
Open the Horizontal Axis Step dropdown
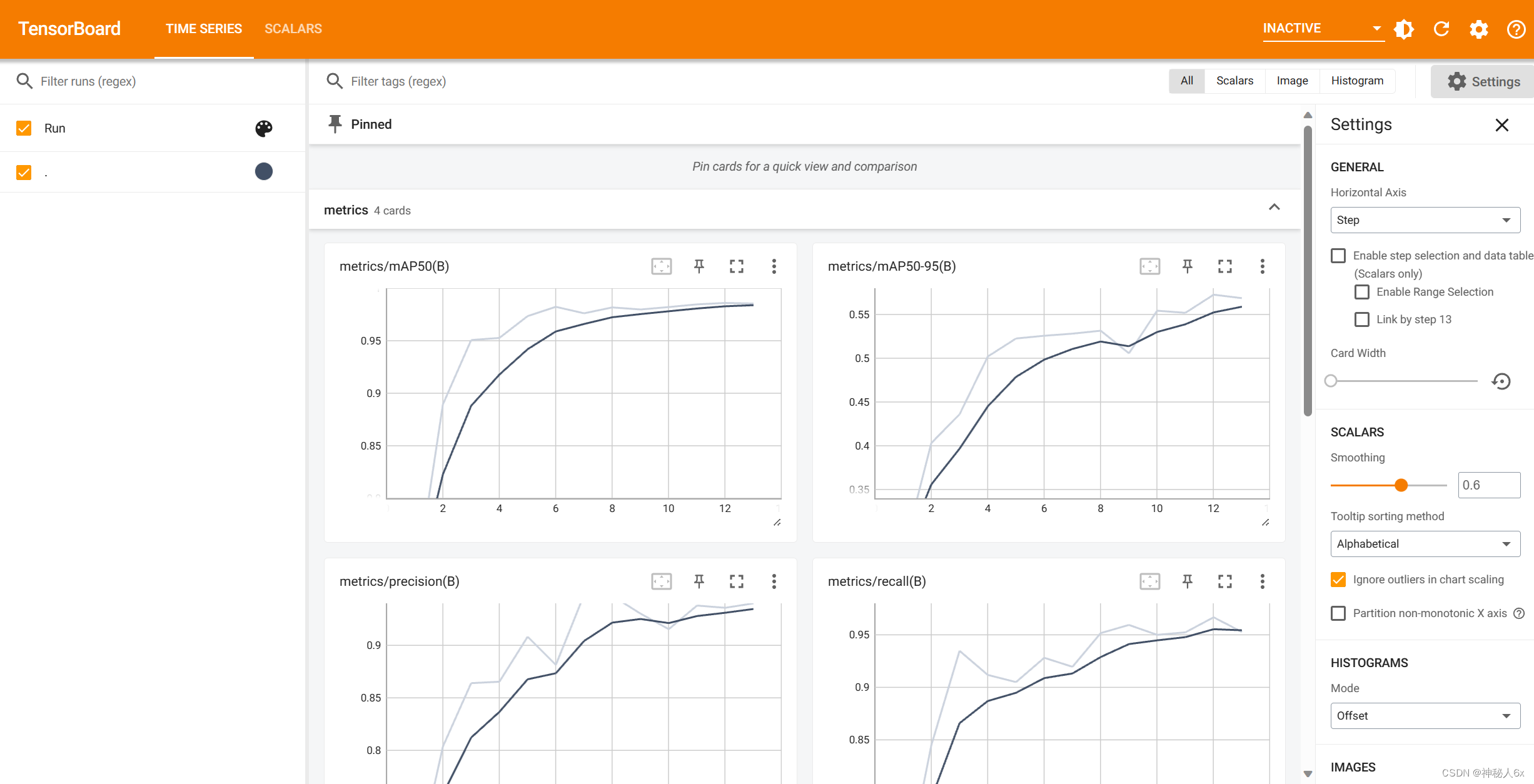tap(1425, 220)
